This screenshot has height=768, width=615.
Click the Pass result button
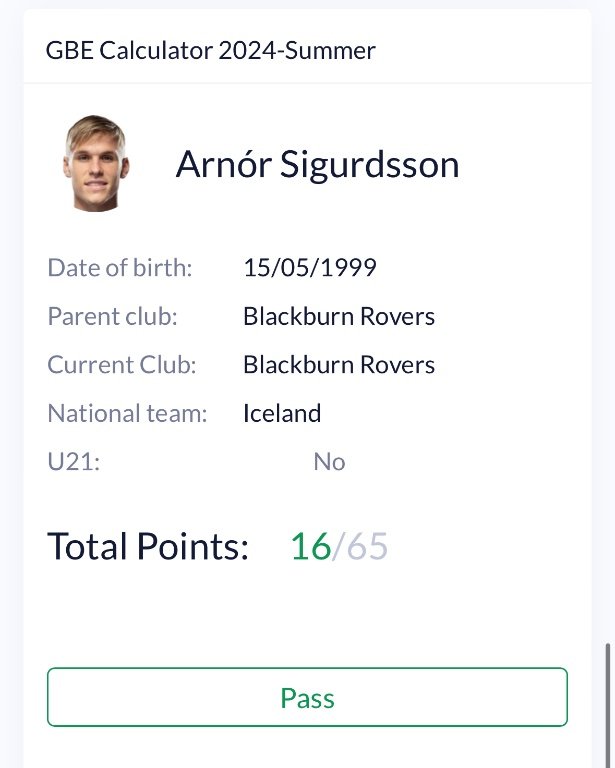307,697
